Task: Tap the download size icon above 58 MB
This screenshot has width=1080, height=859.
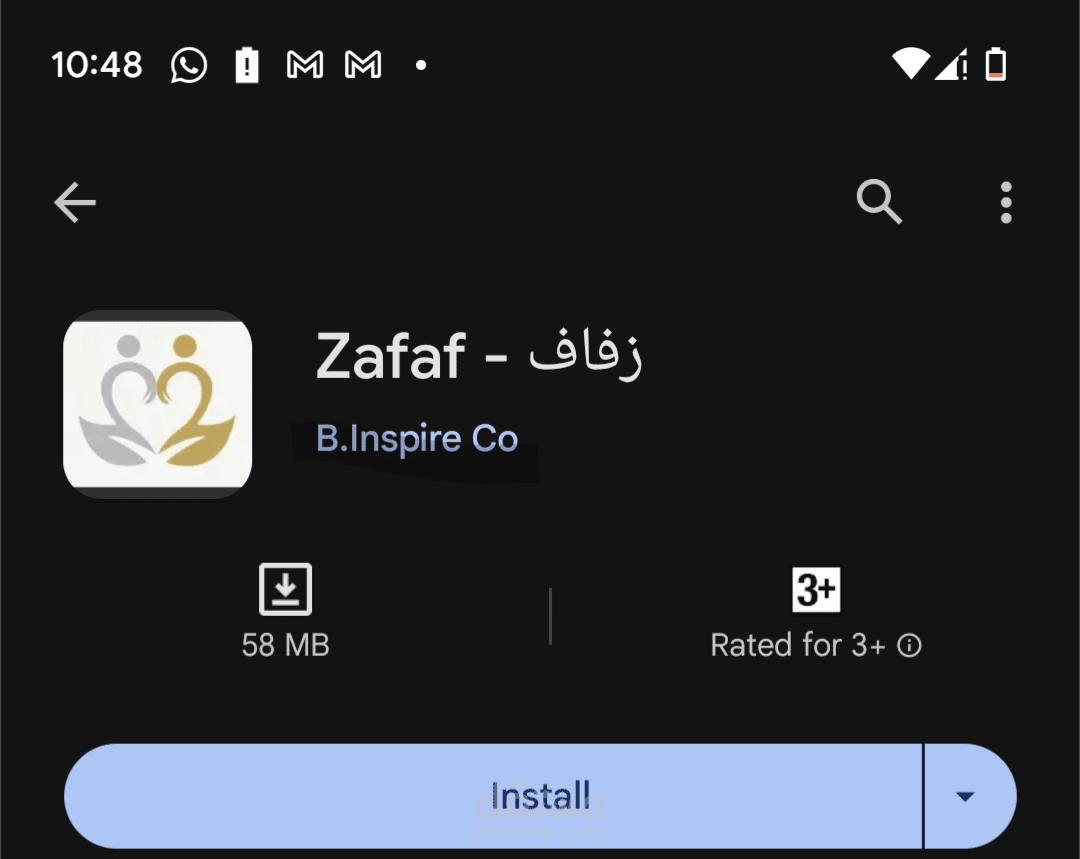Action: 286,588
